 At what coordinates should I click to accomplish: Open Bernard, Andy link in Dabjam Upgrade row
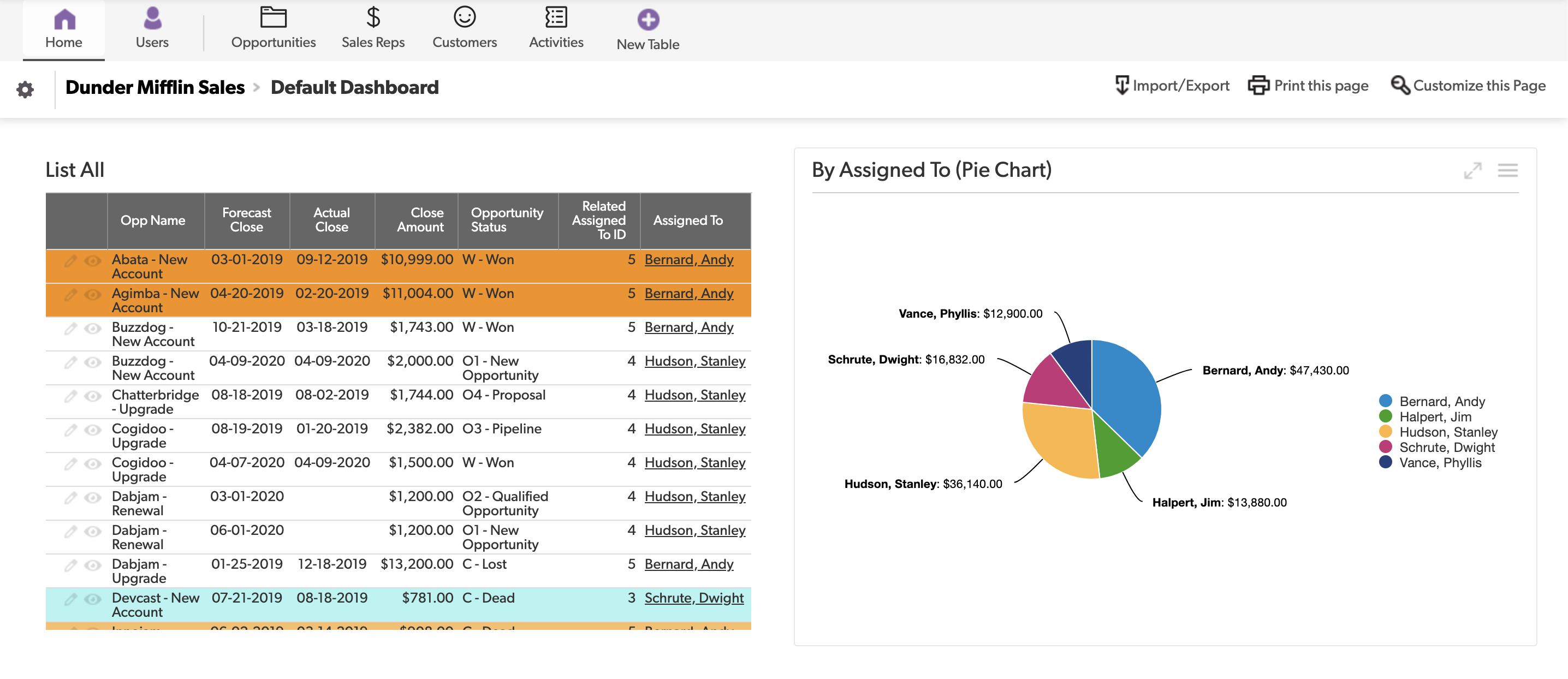pos(689,564)
